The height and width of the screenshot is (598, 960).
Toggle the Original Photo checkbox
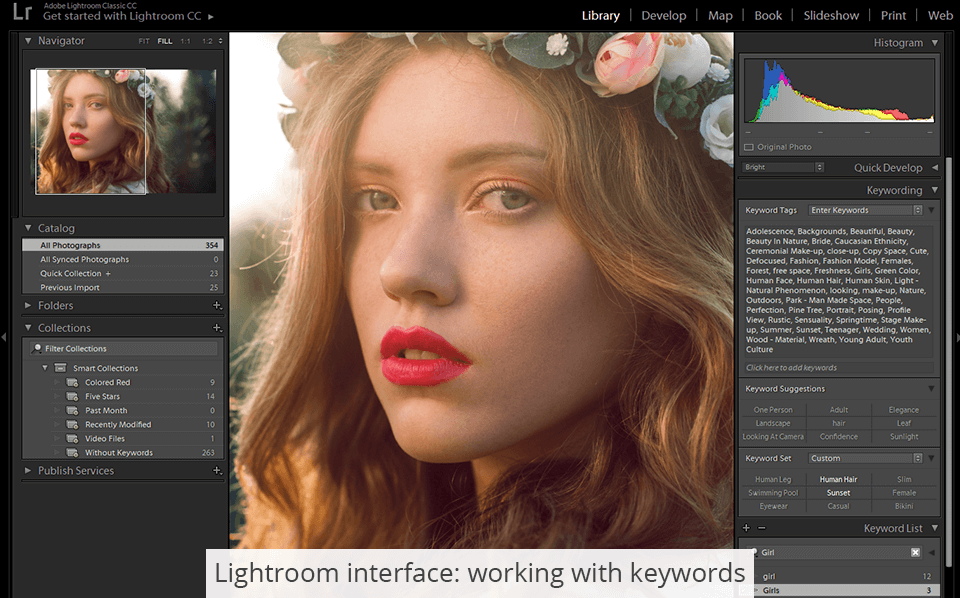pos(748,147)
